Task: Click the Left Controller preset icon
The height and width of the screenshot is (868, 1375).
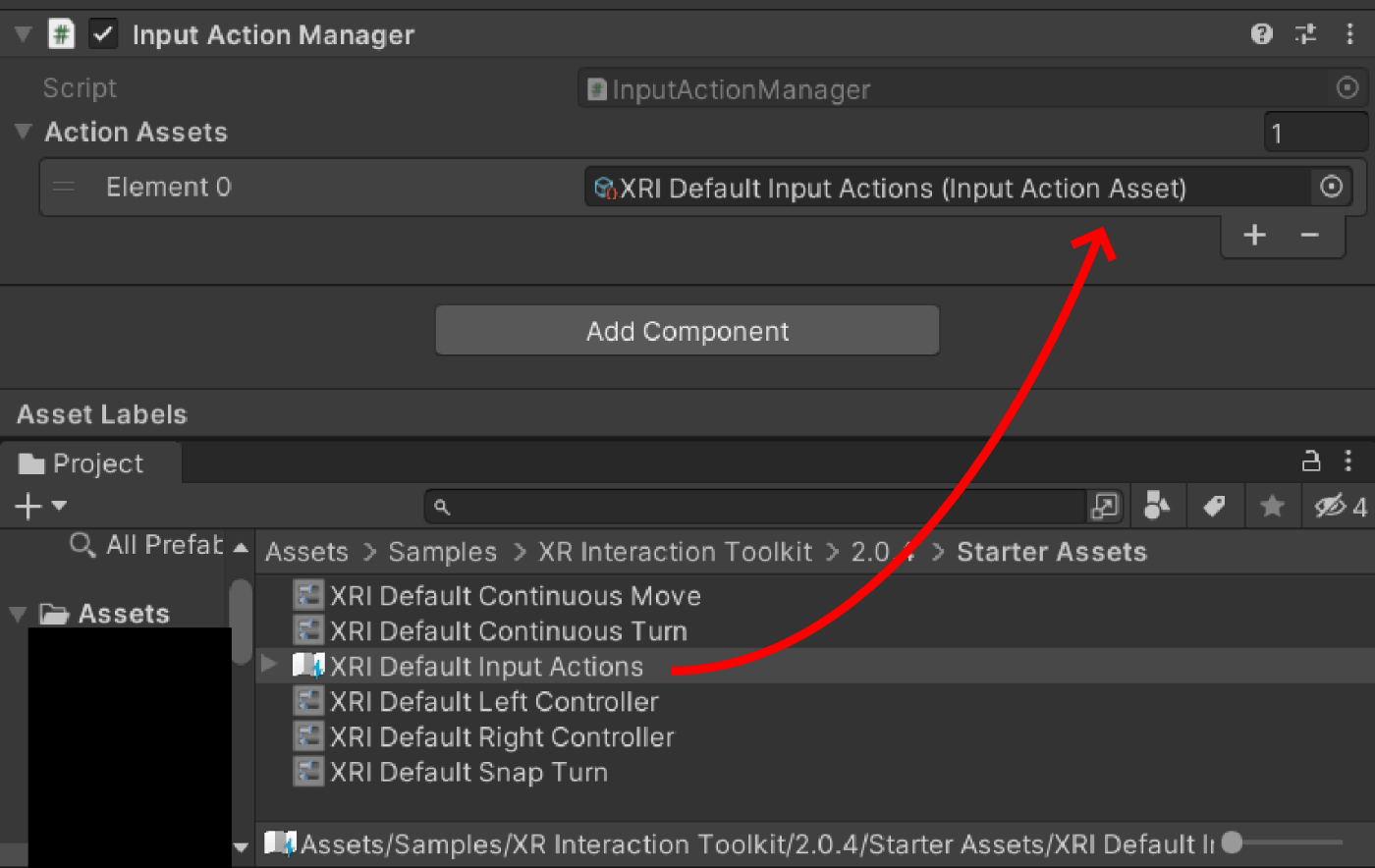Action: 308,701
